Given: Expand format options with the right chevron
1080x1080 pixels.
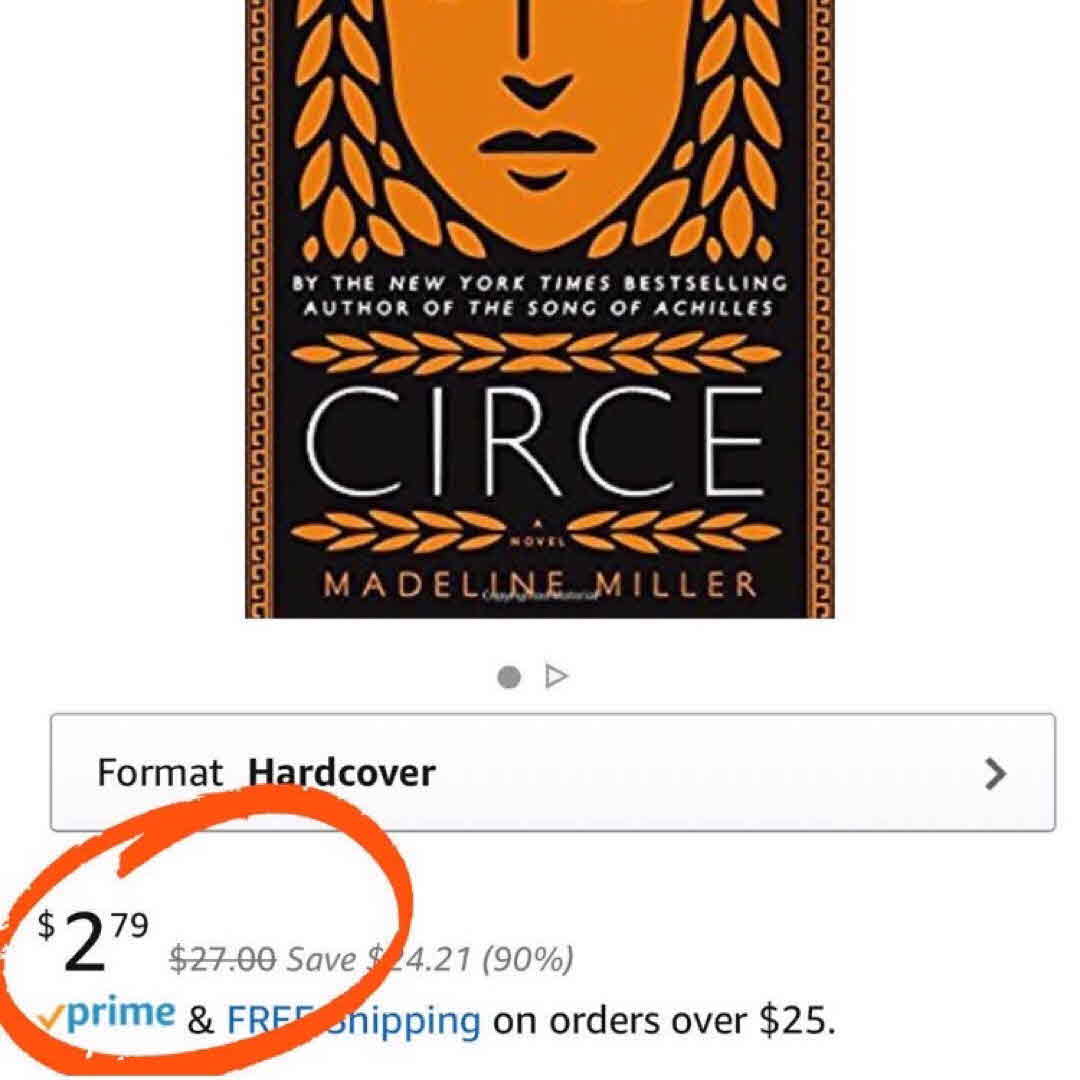Looking at the screenshot, I should pos(995,773).
